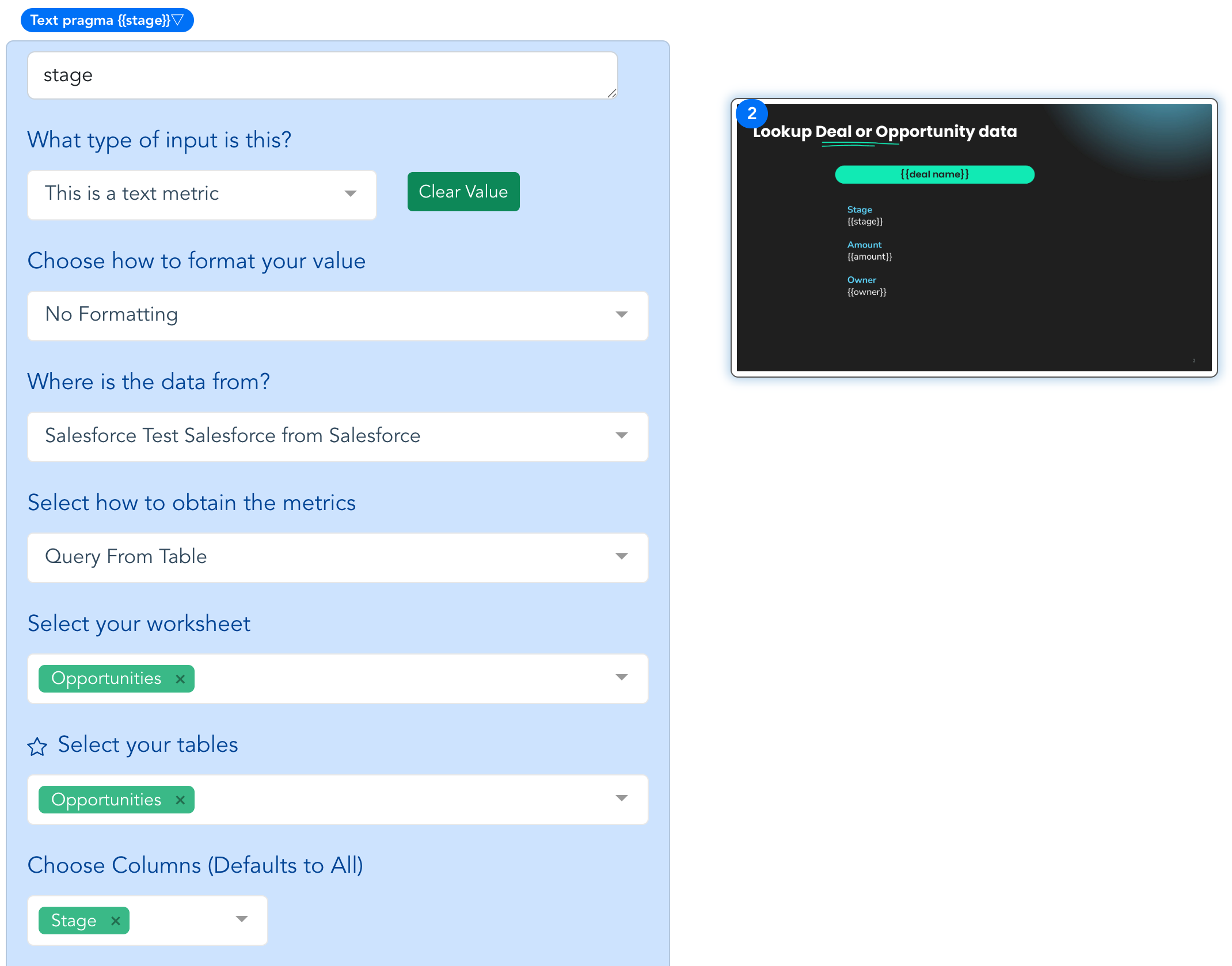Expand the tables selector arrow
Image resolution: width=1232 pixels, height=966 pixels.
coord(622,798)
